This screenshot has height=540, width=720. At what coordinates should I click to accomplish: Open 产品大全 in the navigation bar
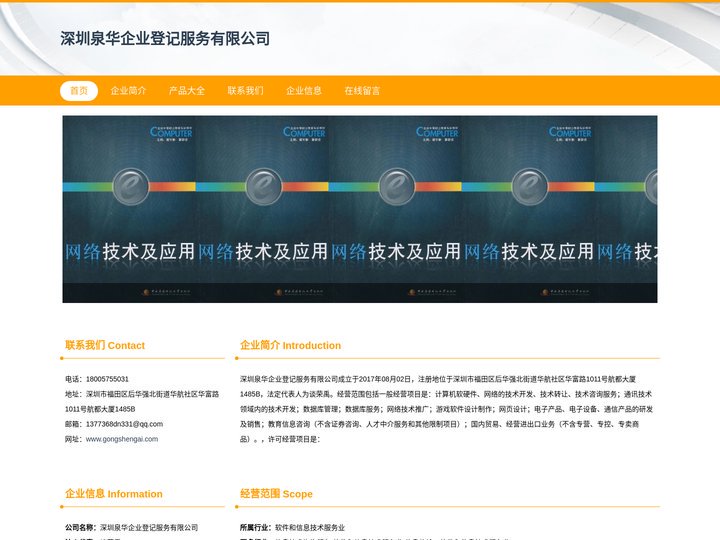click(x=186, y=90)
